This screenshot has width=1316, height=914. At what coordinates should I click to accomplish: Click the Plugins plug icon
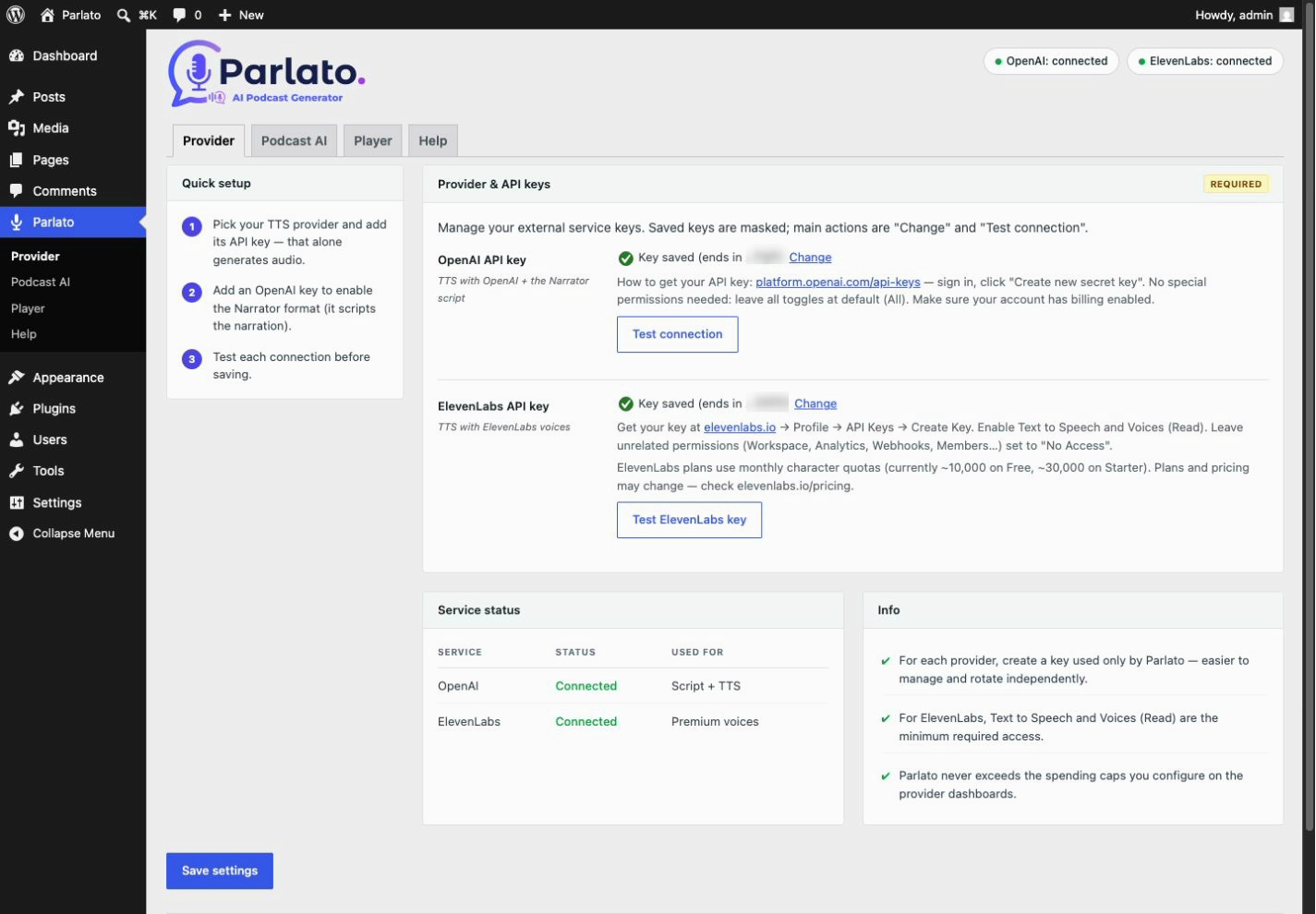(17, 409)
